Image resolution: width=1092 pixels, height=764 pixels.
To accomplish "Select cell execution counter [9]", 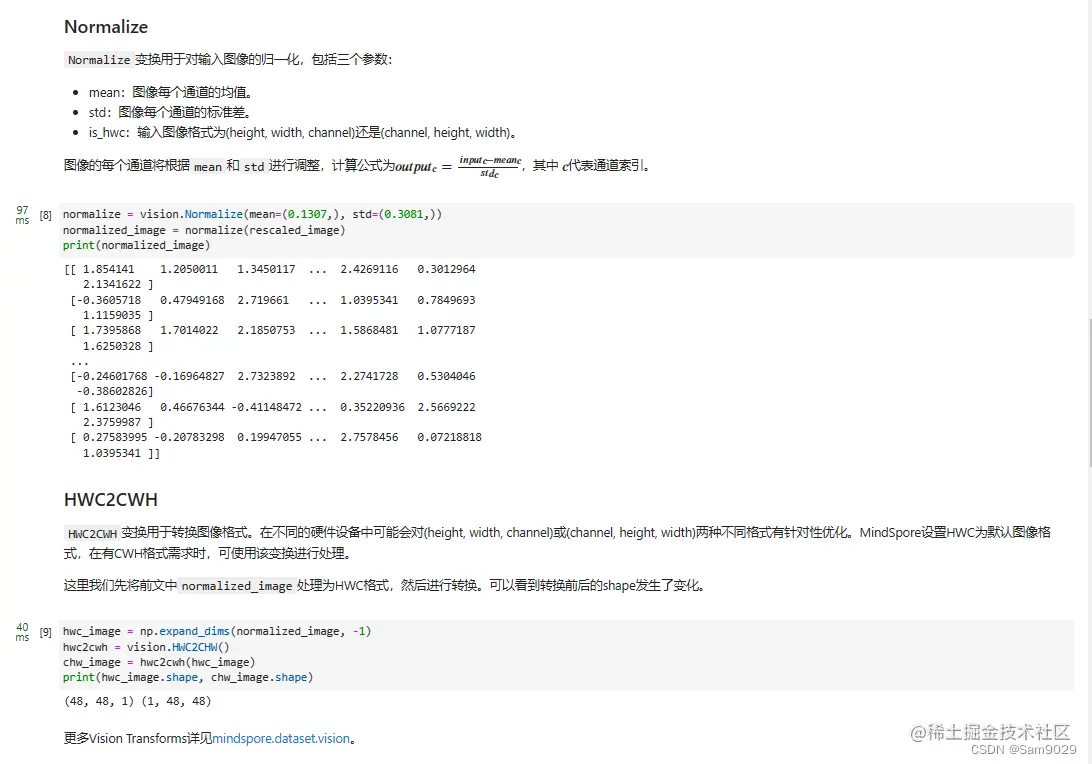I will tap(45, 632).
